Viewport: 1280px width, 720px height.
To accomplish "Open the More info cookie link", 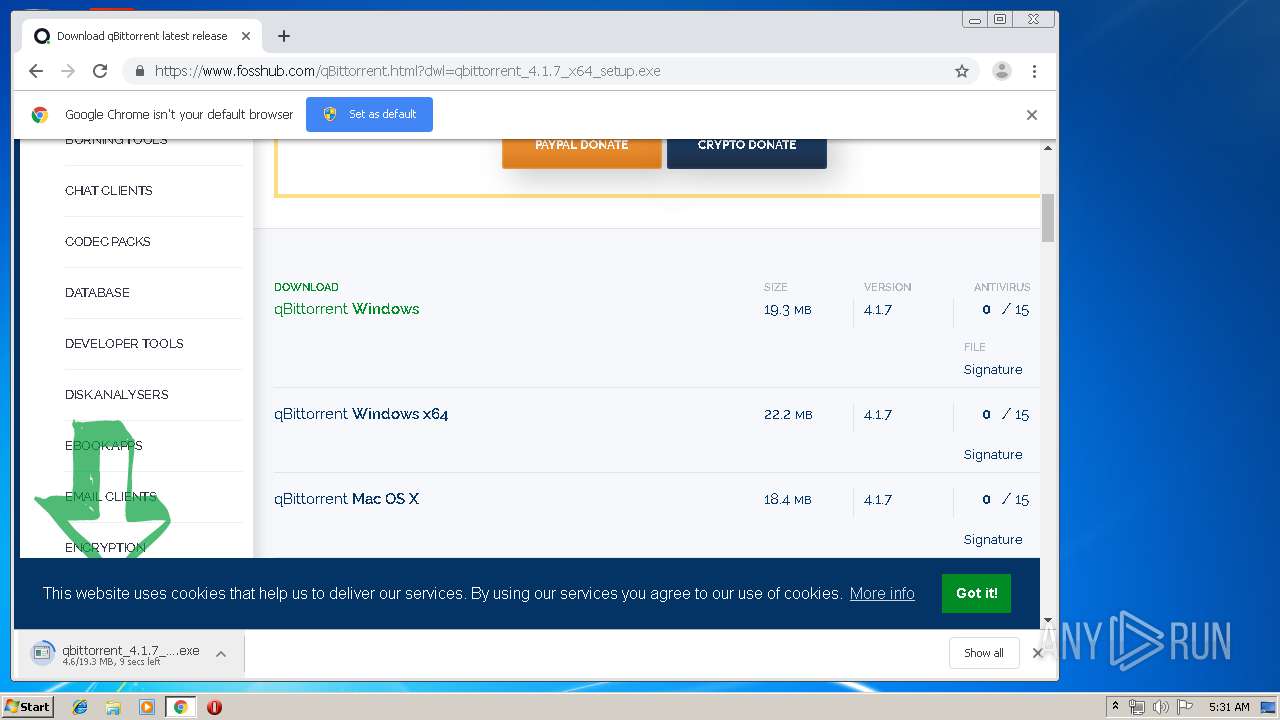I will pyautogui.click(x=882, y=593).
